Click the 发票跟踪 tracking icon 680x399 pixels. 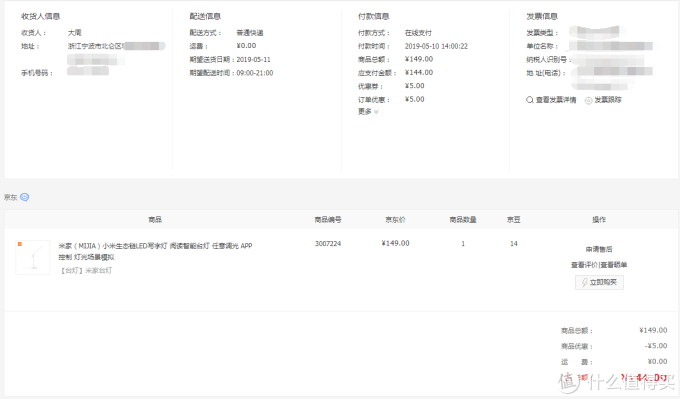(x=588, y=101)
